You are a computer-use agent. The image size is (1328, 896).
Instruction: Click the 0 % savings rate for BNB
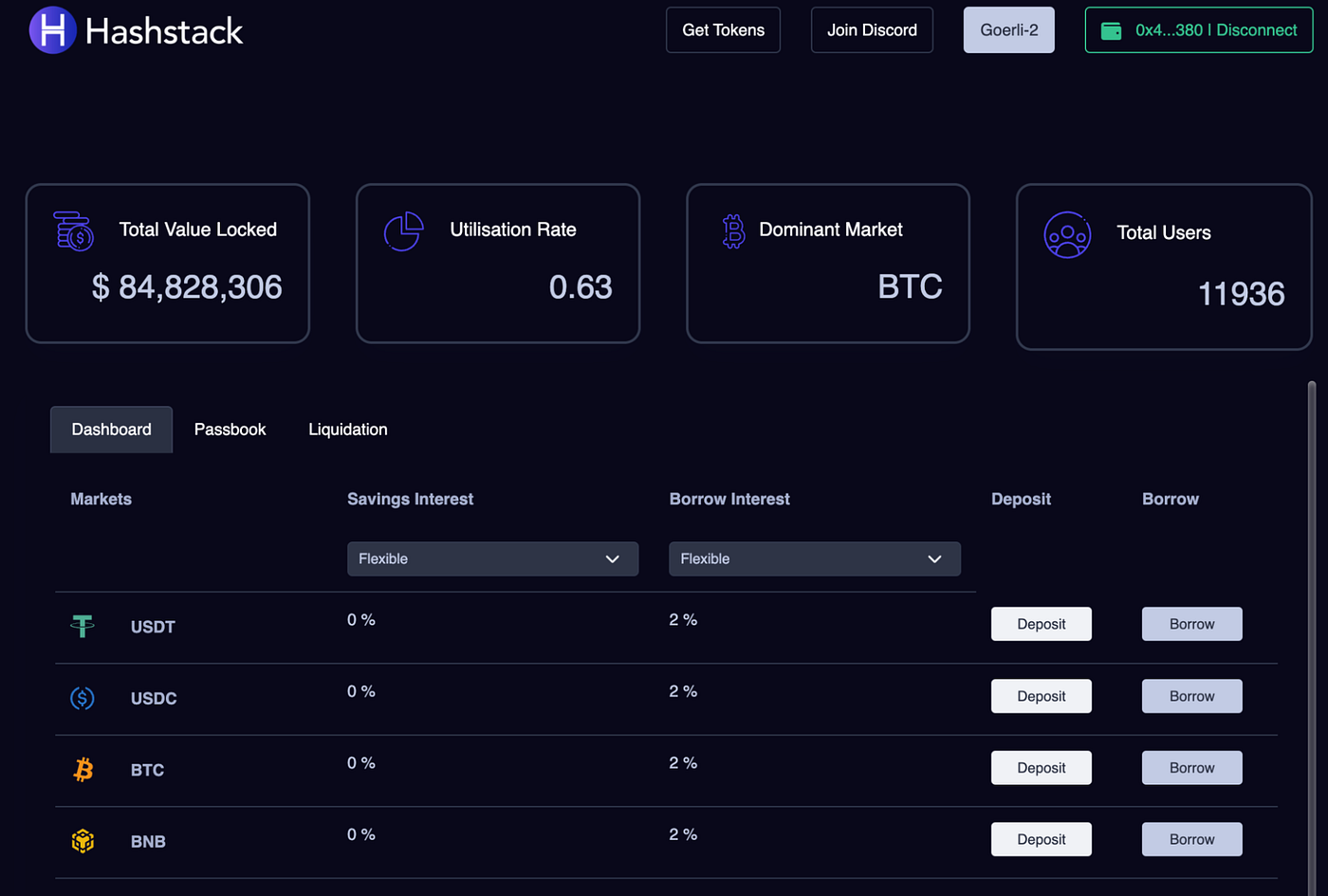(x=361, y=834)
